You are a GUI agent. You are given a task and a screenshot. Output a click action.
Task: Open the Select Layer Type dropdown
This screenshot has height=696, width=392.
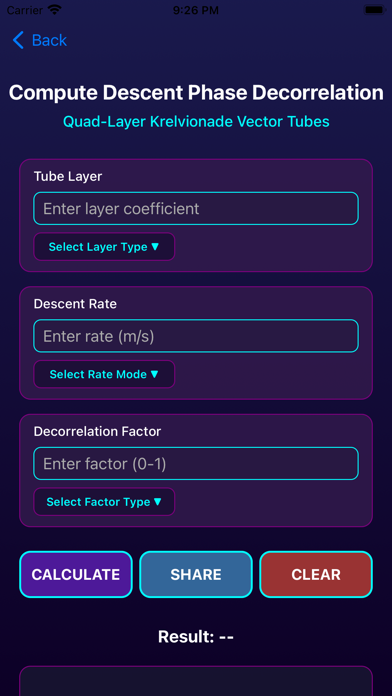coord(104,247)
